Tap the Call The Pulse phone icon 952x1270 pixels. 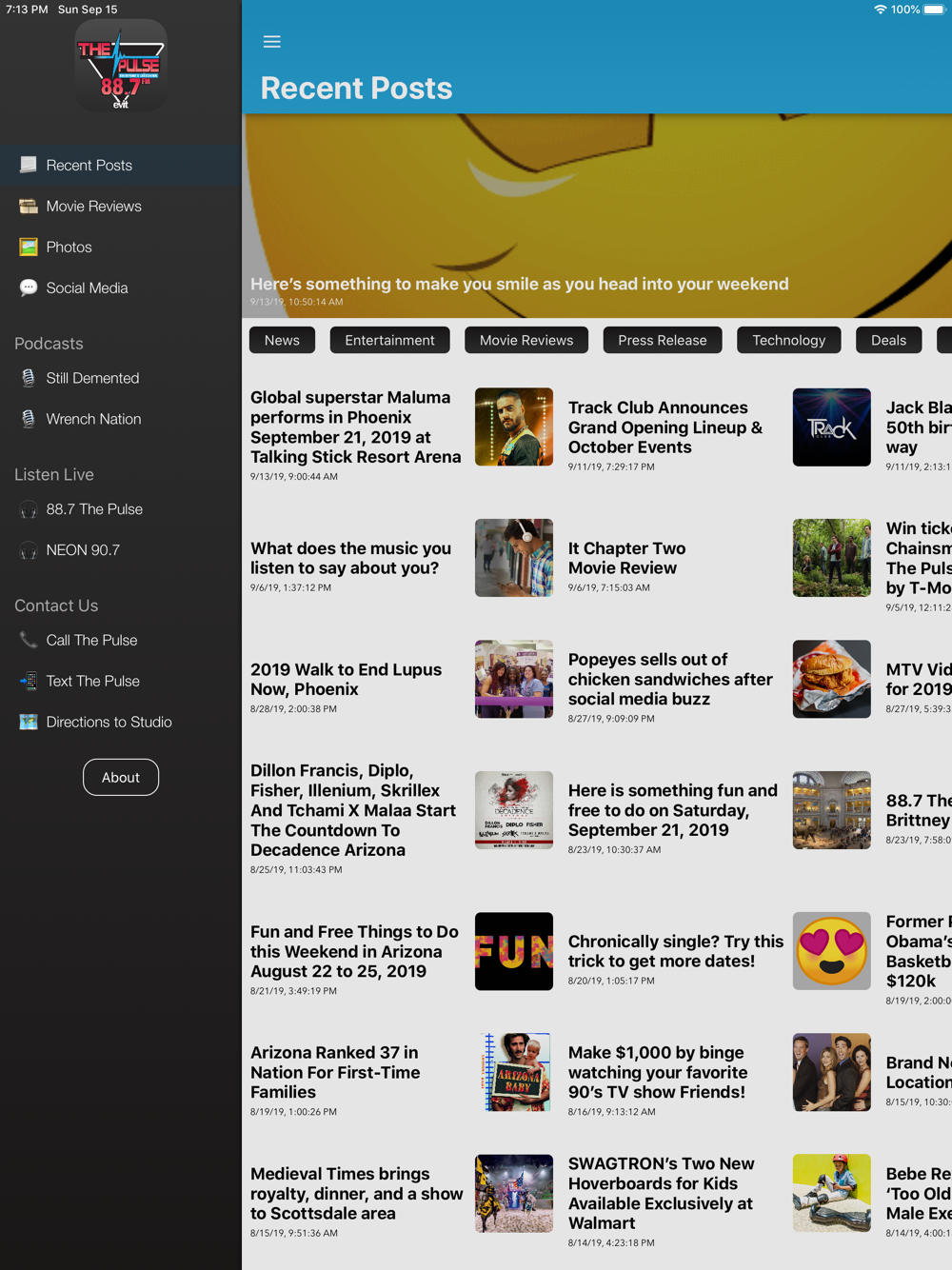point(29,641)
